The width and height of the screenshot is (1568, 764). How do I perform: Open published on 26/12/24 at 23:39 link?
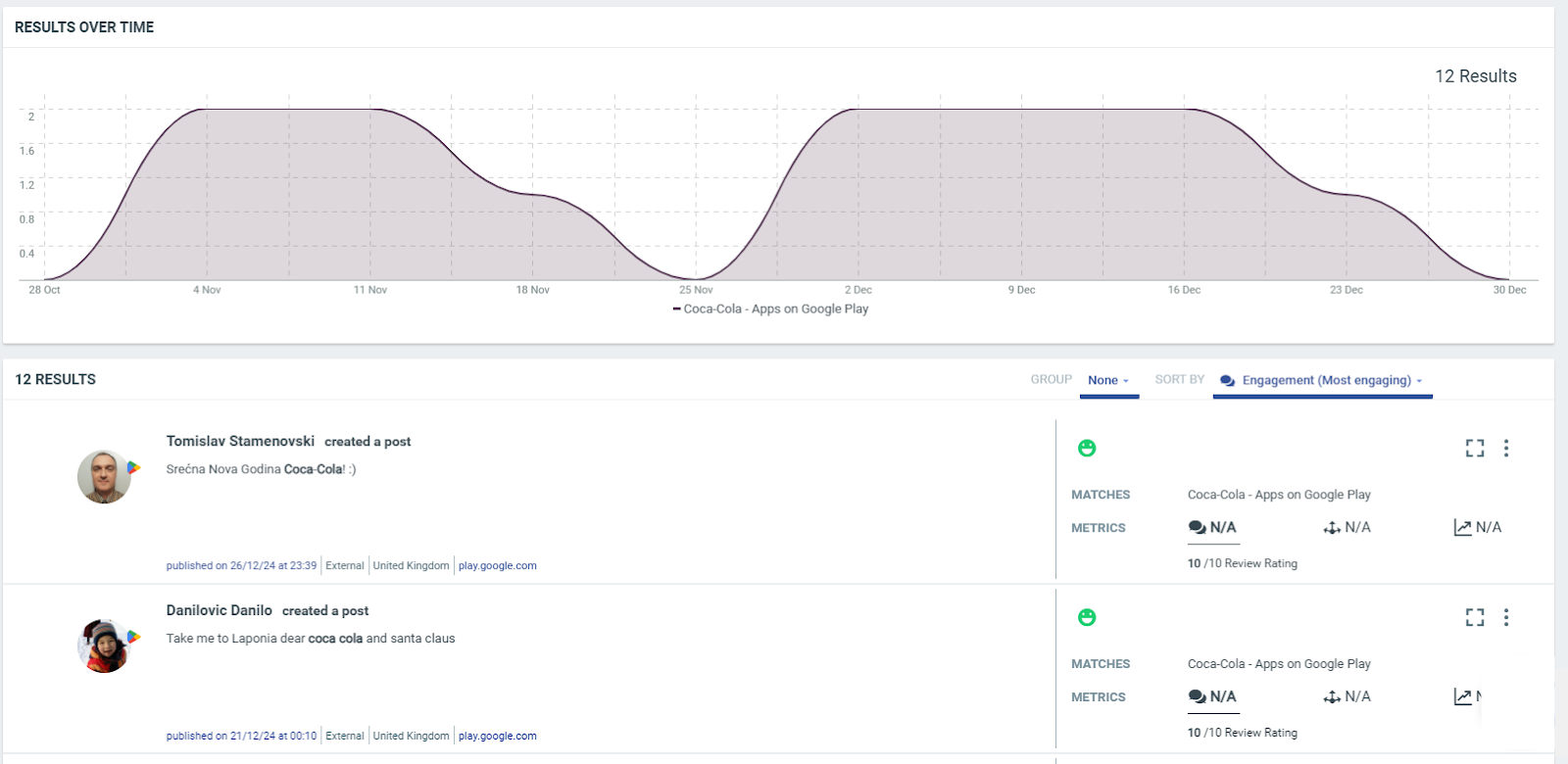click(241, 565)
